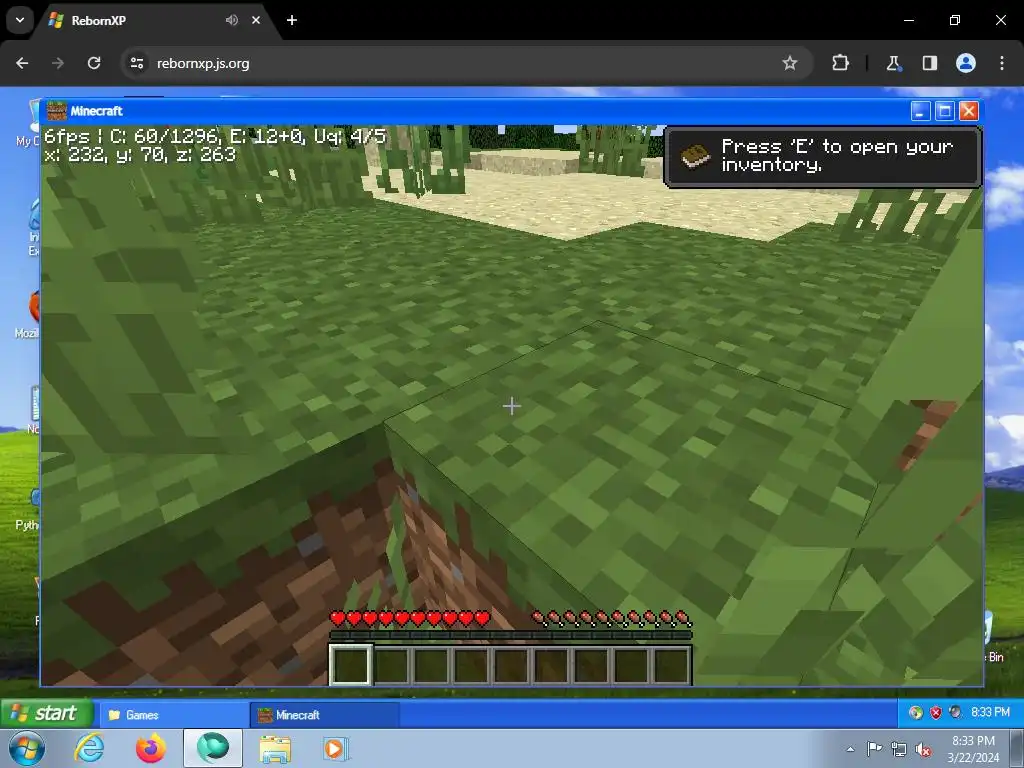Show hidden tray icons arrow

pos(850,749)
